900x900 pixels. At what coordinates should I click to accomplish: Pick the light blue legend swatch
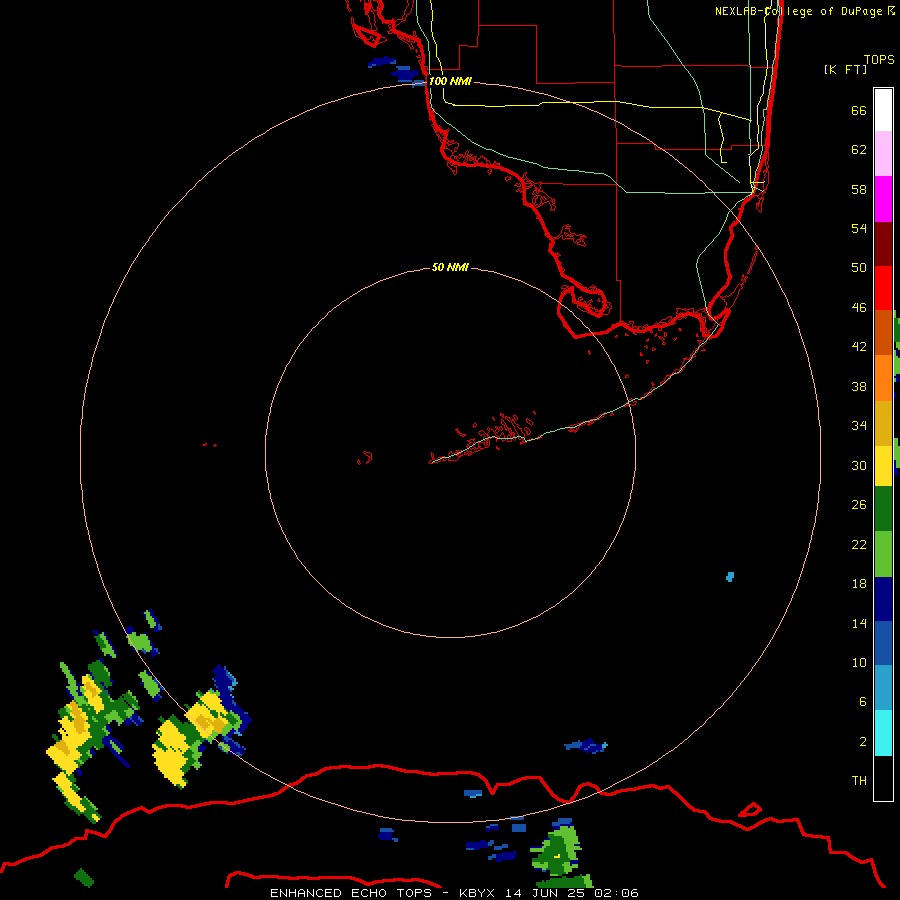pyautogui.click(x=883, y=688)
